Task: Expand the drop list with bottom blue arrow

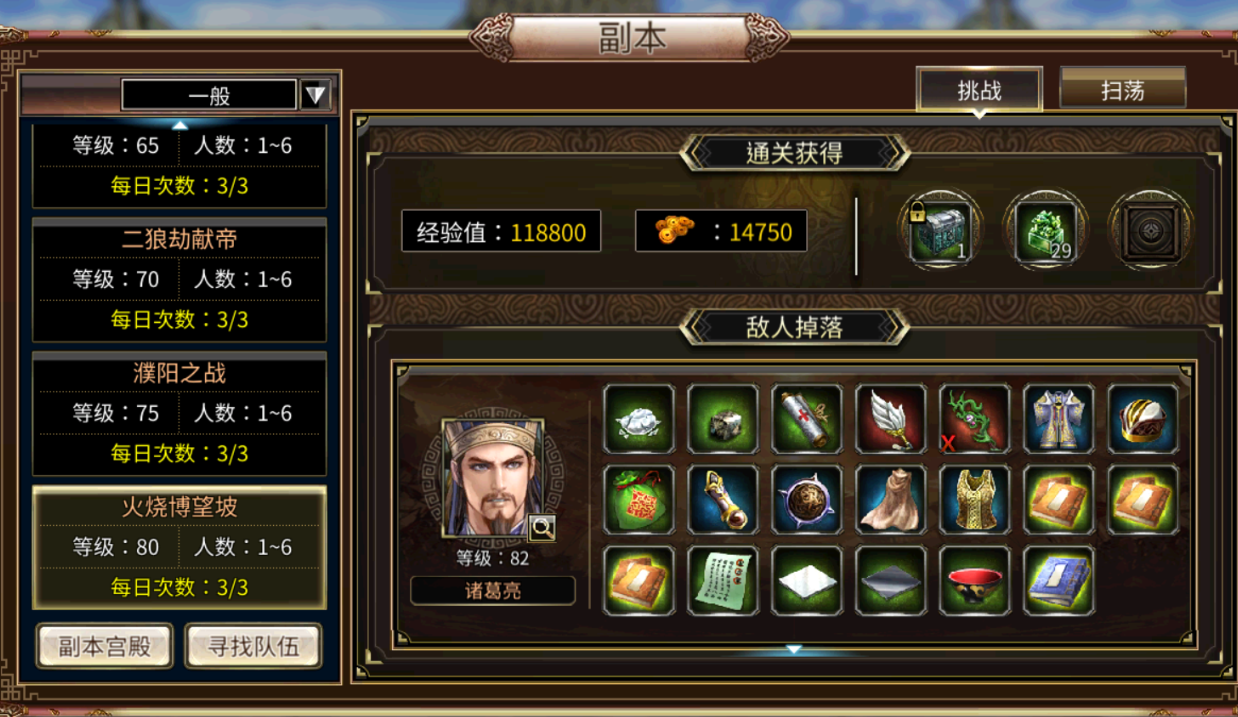Action: point(793,650)
